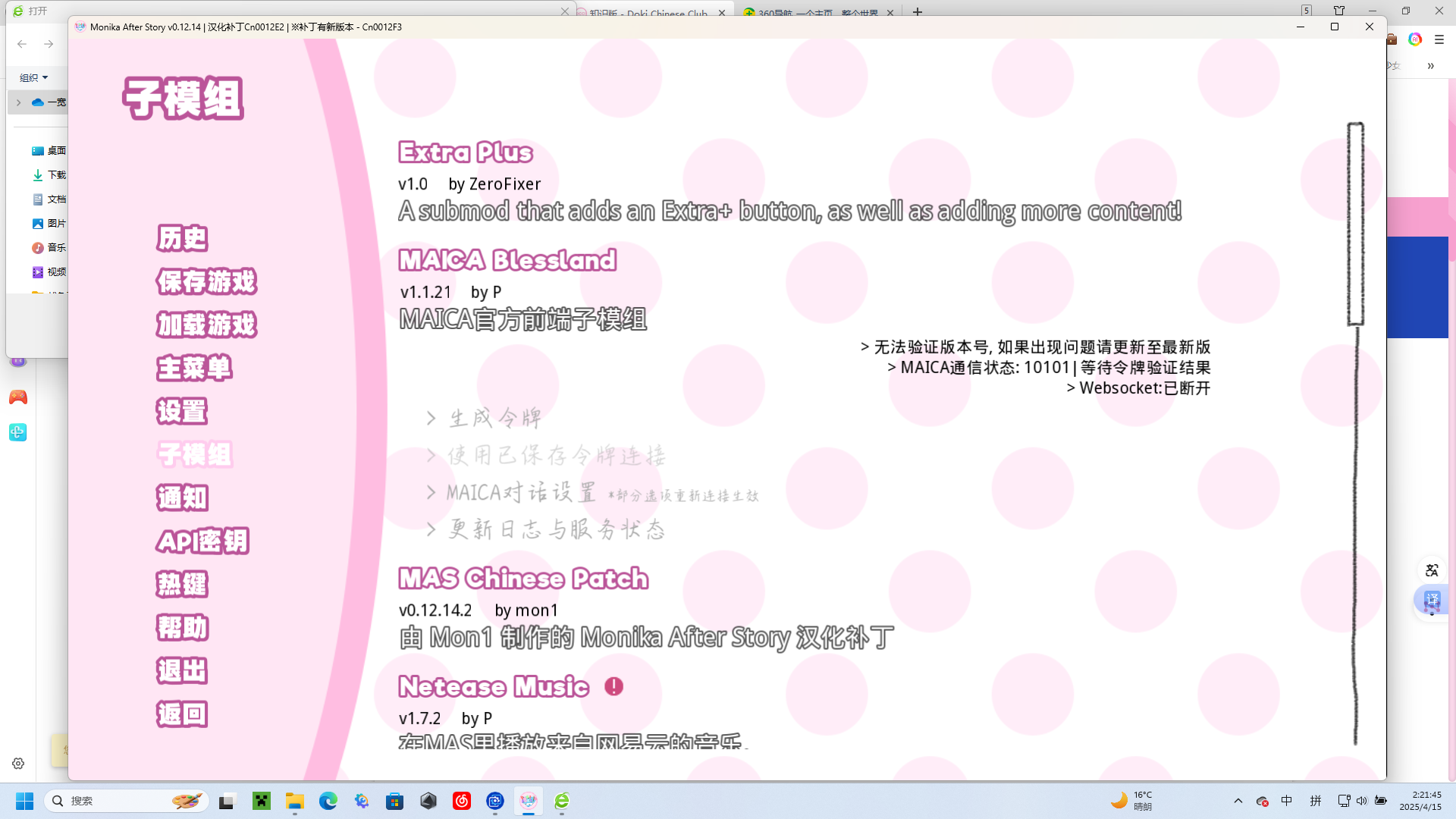Open the NetEase Cloud Music taskbar icon
Image resolution: width=1456 pixels, height=819 pixels.
pos(462,801)
